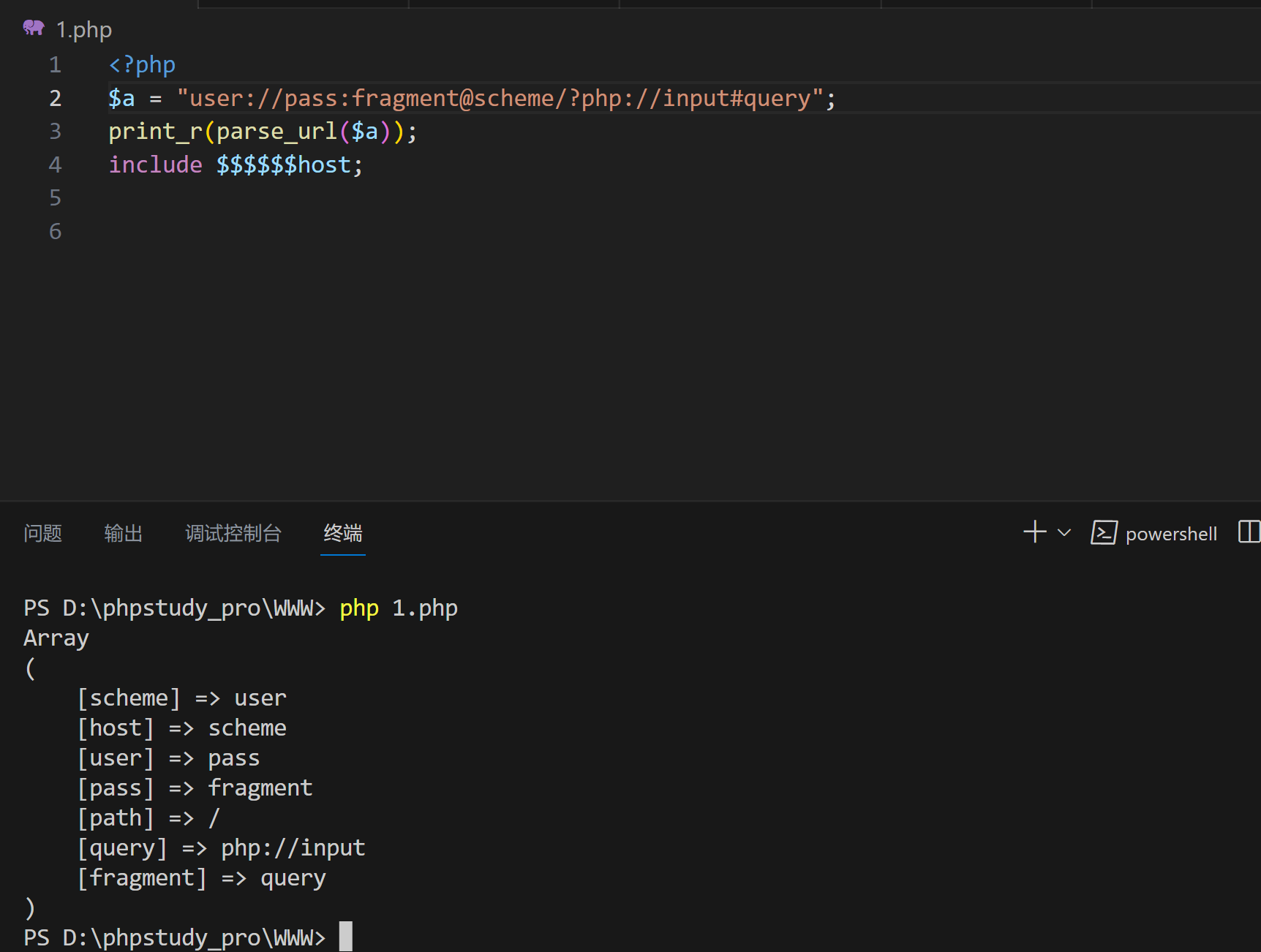Click line number 1 in gutter
This screenshot has height=952, width=1261.
click(55, 65)
